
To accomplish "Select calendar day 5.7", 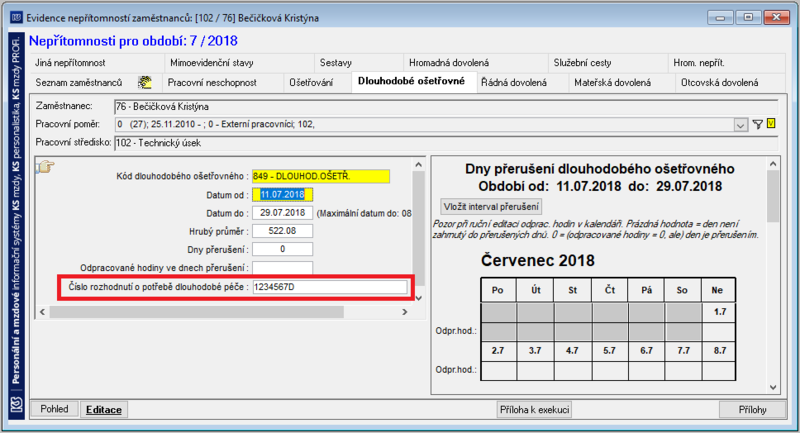I will [610, 351].
